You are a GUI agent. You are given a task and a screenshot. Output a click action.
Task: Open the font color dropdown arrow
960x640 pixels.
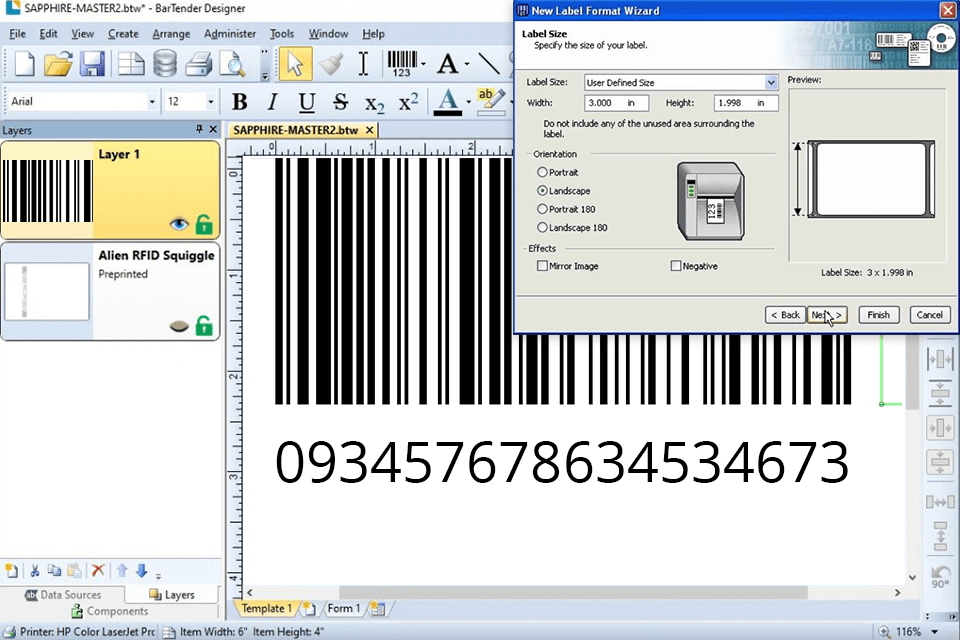[468, 102]
